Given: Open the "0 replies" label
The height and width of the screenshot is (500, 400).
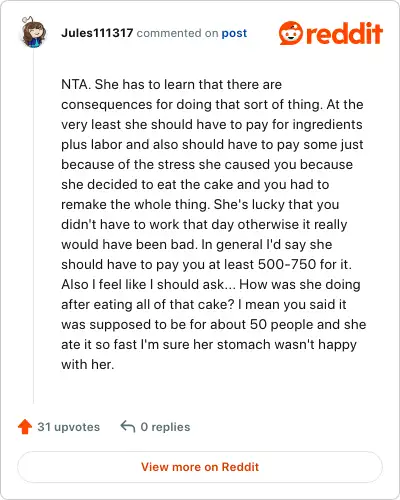Looking at the screenshot, I should pyautogui.click(x=165, y=427).
